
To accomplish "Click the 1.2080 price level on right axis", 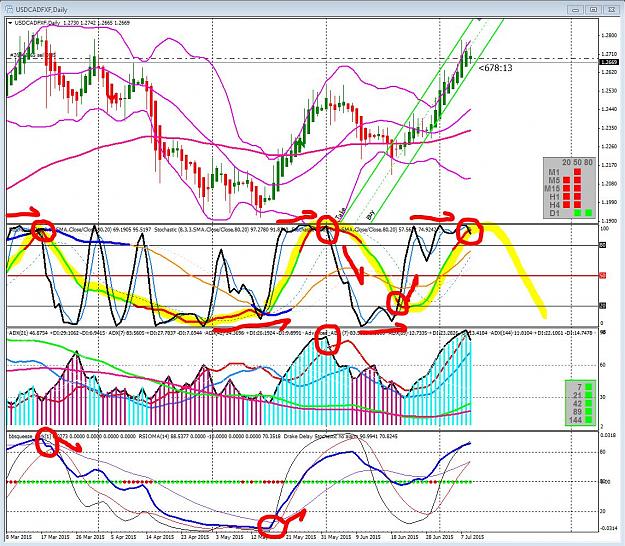I will tap(609, 184).
